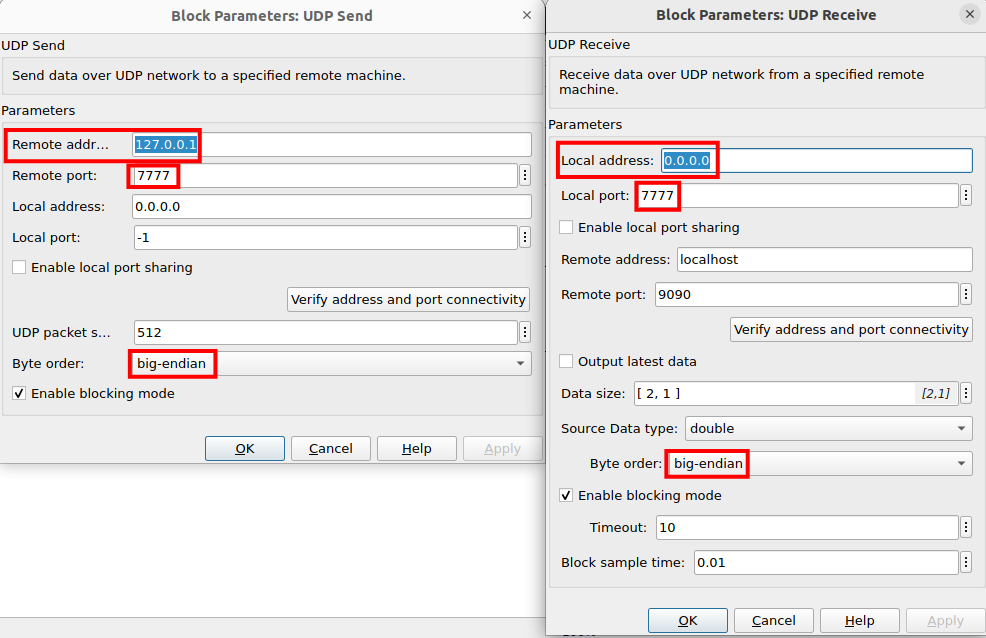The image size is (986, 638).
Task: Open the options dots next to UDP Send Local port
Action: point(525,237)
